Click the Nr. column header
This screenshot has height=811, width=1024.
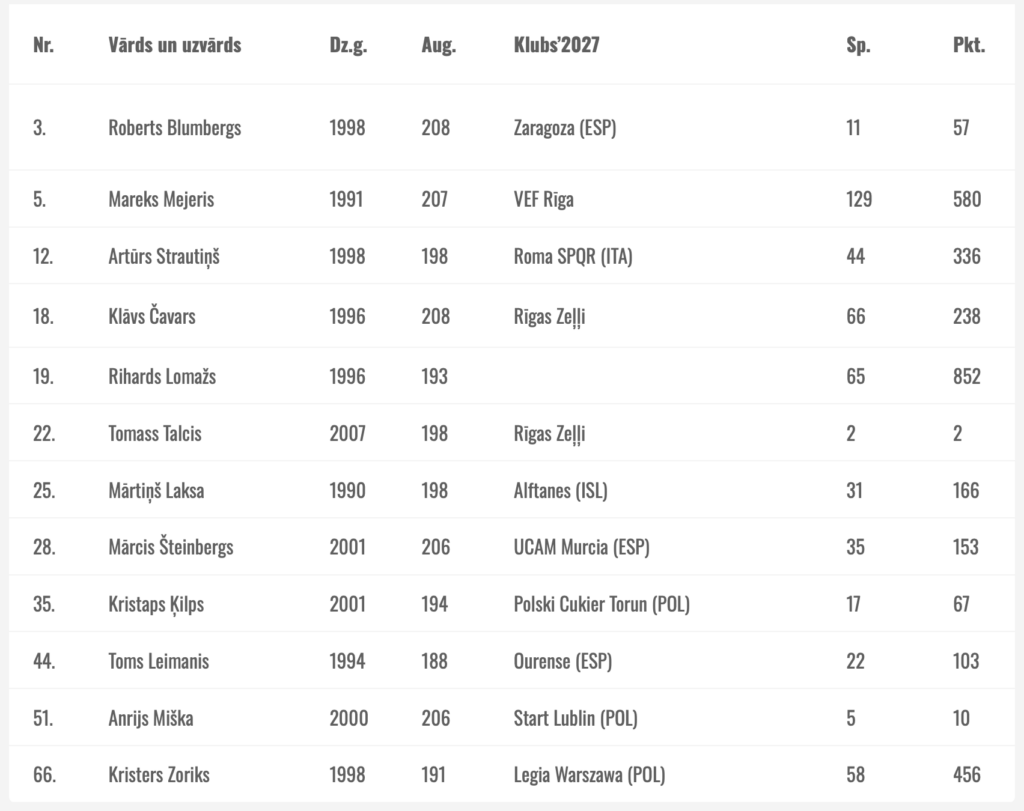tap(43, 45)
